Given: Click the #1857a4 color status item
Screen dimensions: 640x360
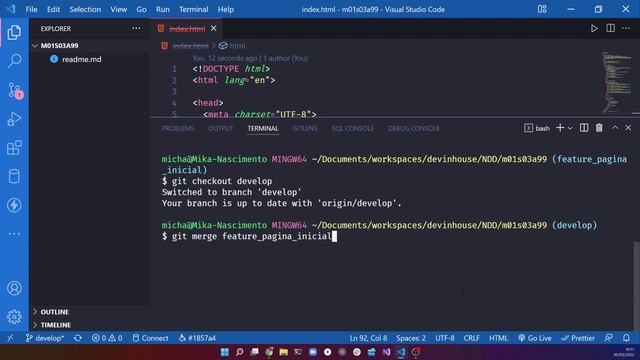Looking at the screenshot, I should tap(198, 338).
